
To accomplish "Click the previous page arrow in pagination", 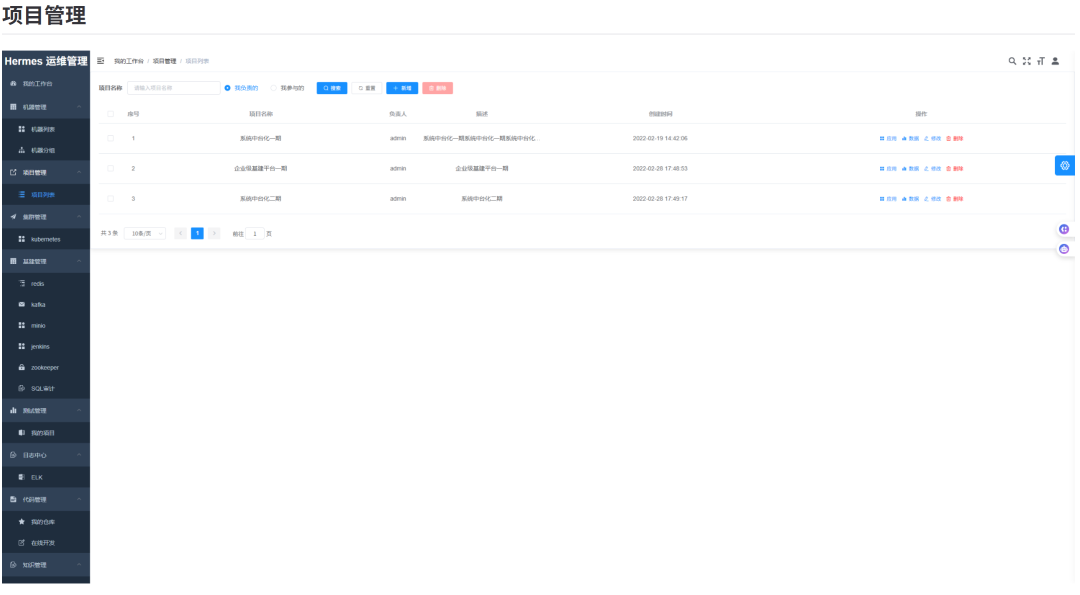I will pyautogui.click(x=180, y=233).
